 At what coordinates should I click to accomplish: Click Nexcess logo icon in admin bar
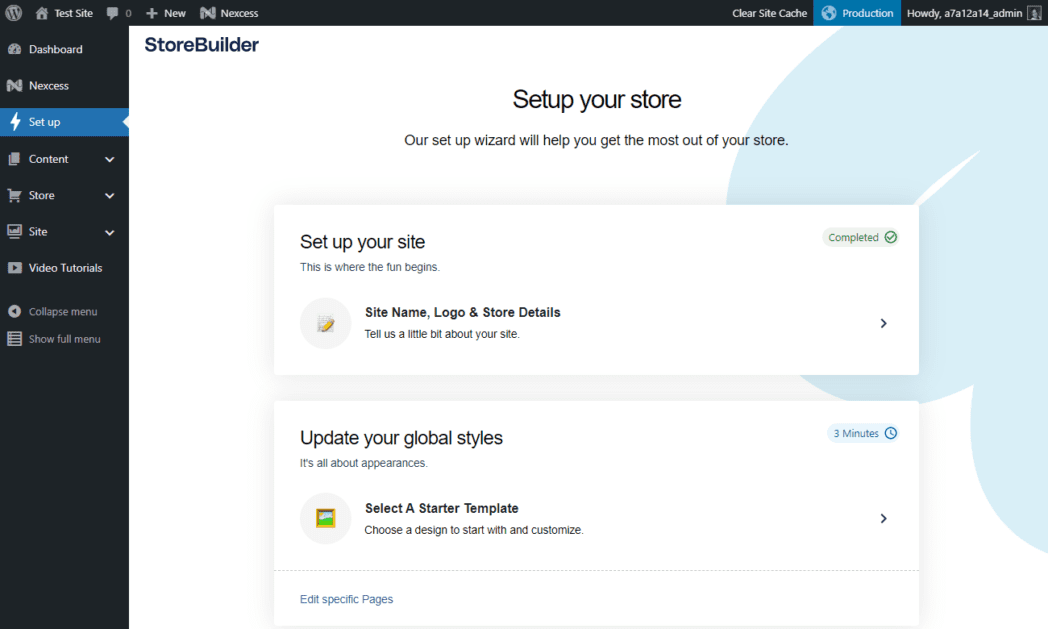coord(208,13)
